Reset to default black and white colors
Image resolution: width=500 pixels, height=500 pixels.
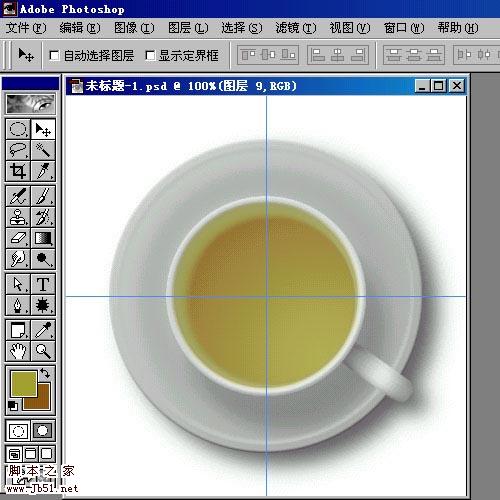coord(13,406)
